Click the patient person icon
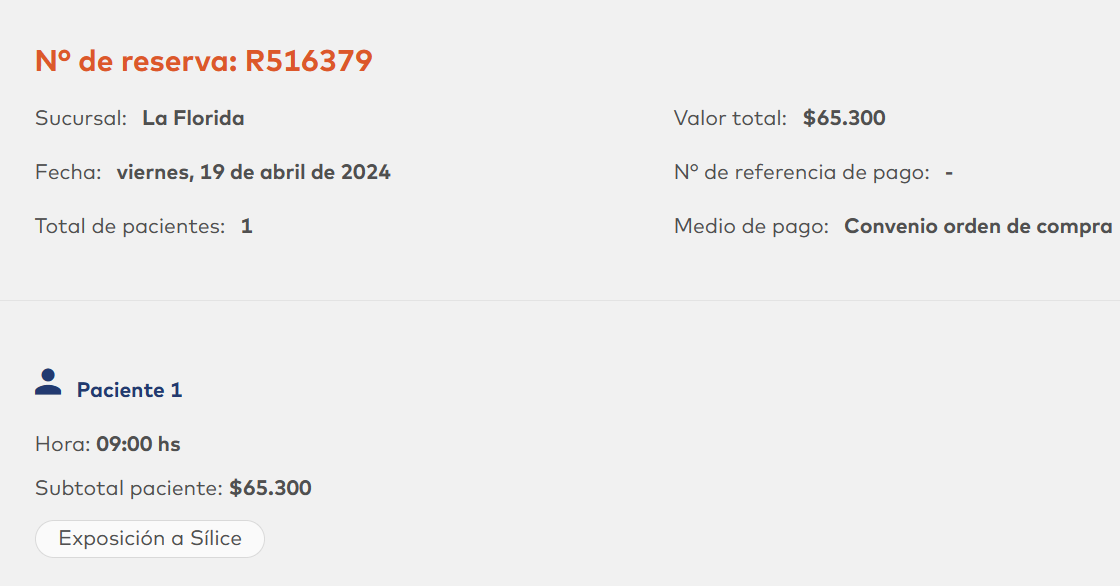 point(48,383)
